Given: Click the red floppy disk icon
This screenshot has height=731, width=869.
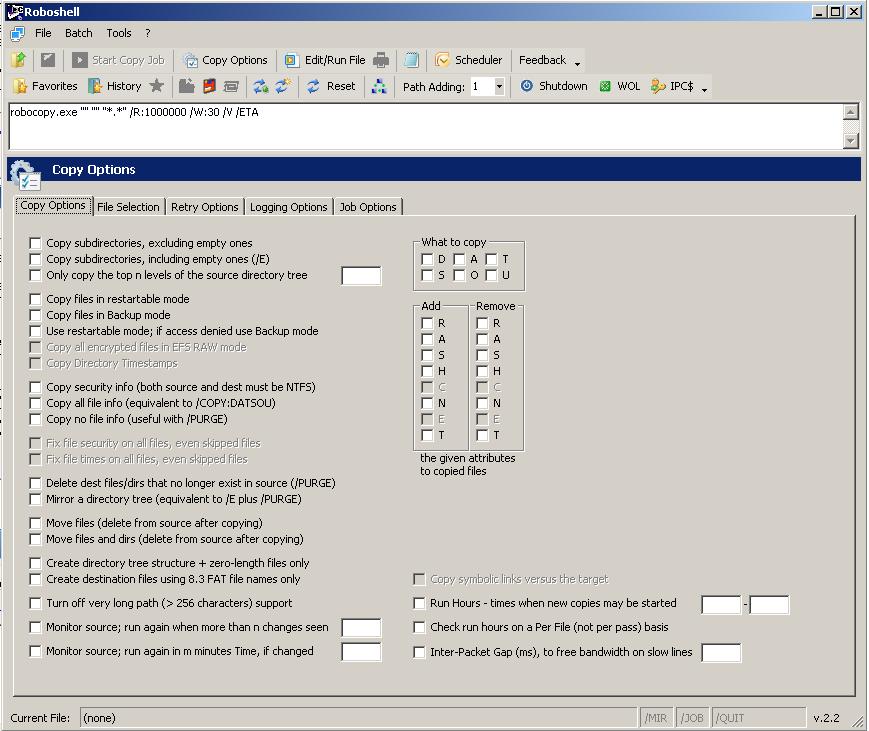Looking at the screenshot, I should pos(209,86).
